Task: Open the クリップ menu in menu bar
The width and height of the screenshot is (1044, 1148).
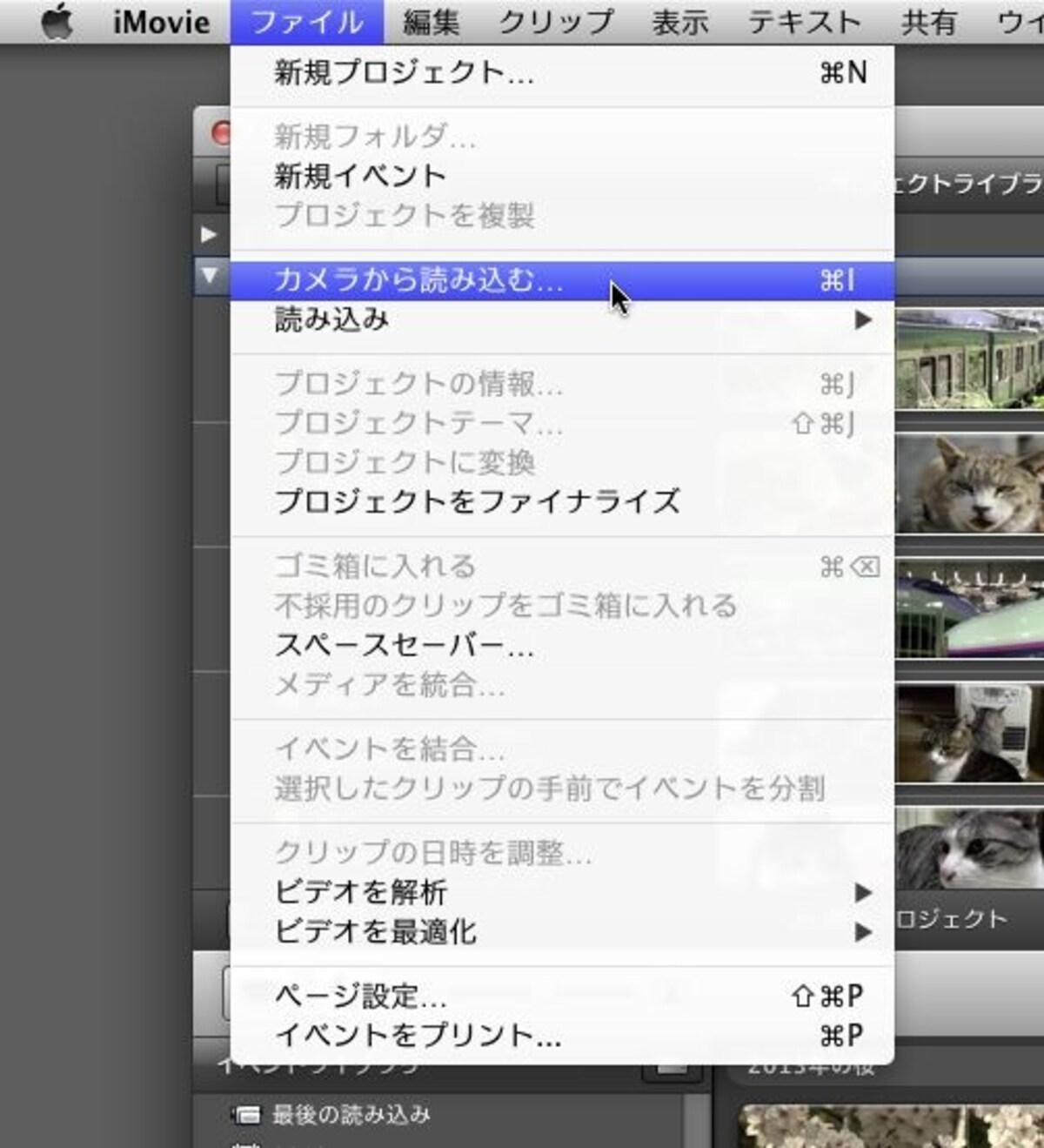Action: 555,22
